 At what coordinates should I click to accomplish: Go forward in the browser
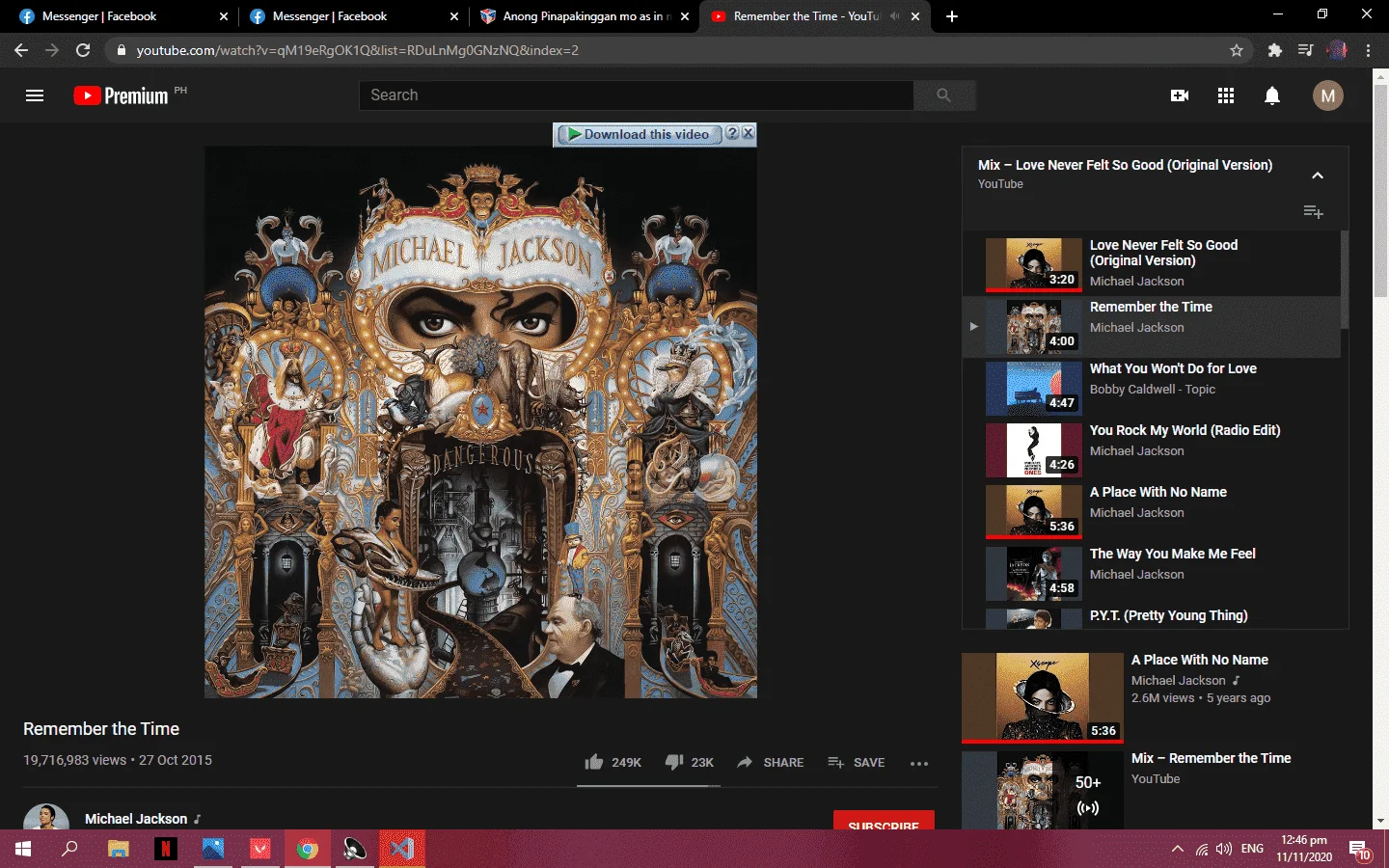52,50
